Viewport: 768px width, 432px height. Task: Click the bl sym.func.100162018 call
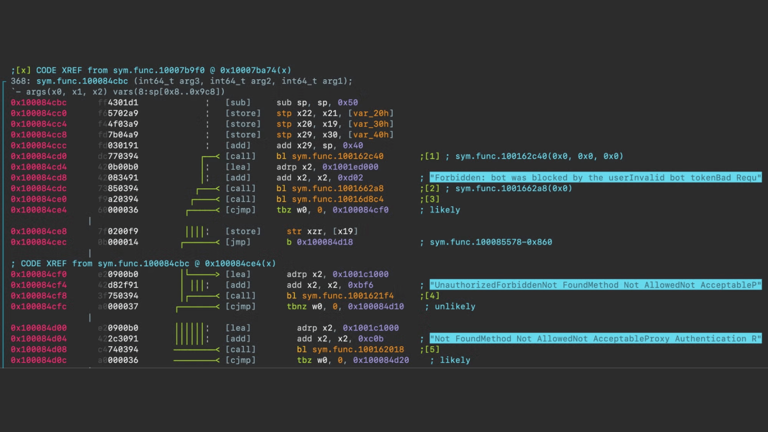[x=351, y=350]
